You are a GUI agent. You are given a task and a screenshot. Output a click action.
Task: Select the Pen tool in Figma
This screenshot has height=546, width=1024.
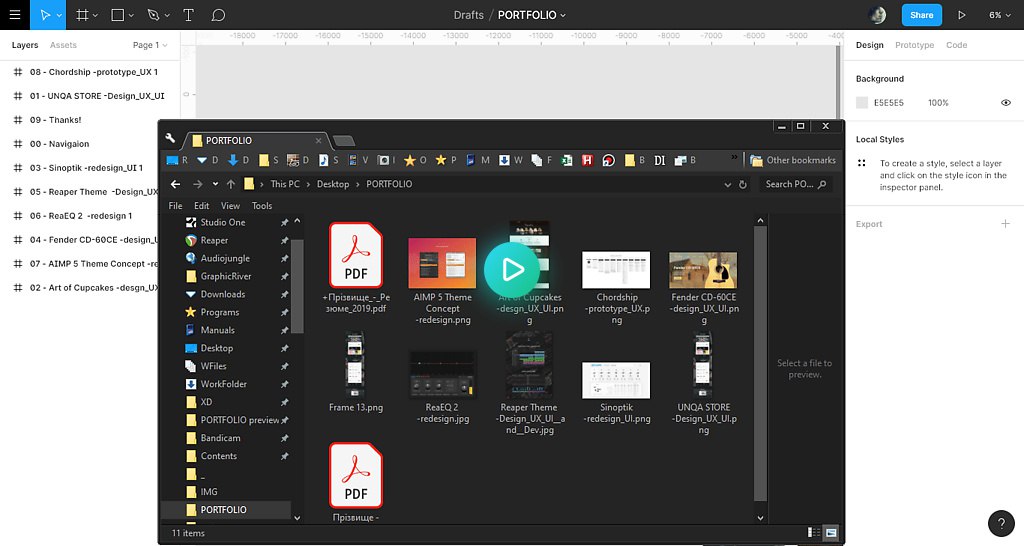tap(153, 14)
